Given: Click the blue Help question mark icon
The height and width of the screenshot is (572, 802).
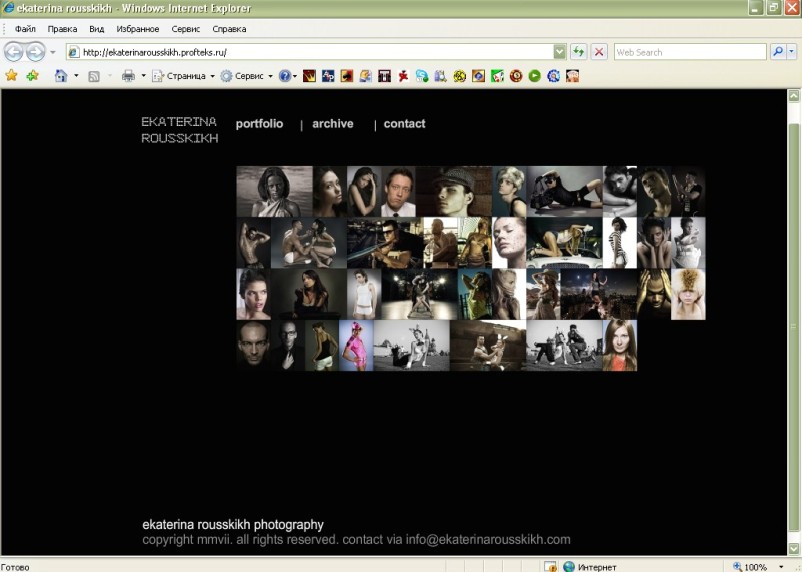Looking at the screenshot, I should click(284, 76).
